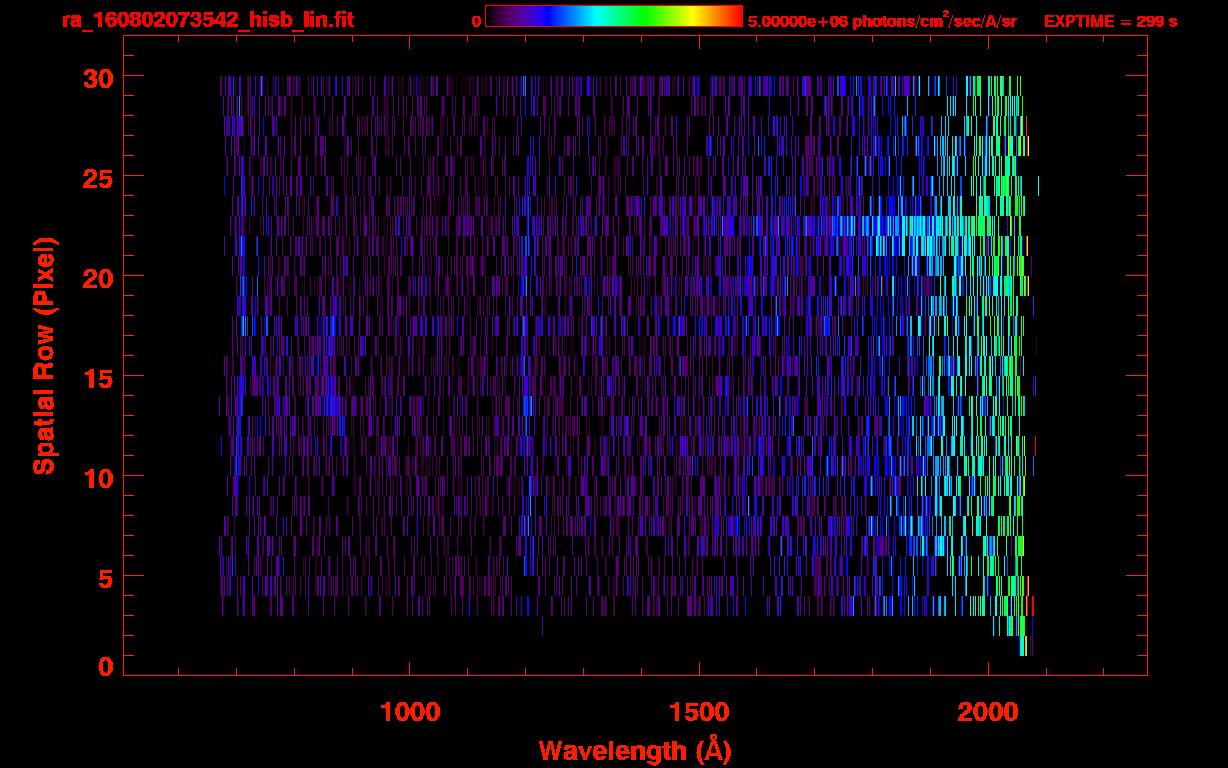Click the rainbow color scale bar
1228x768 pixels.
(614, 16)
